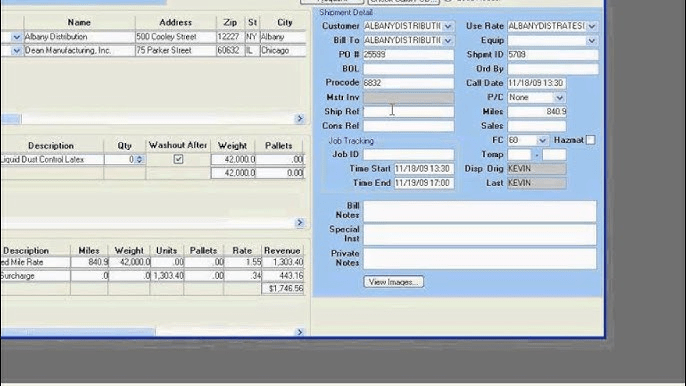Click the Name column header

click(x=79, y=22)
